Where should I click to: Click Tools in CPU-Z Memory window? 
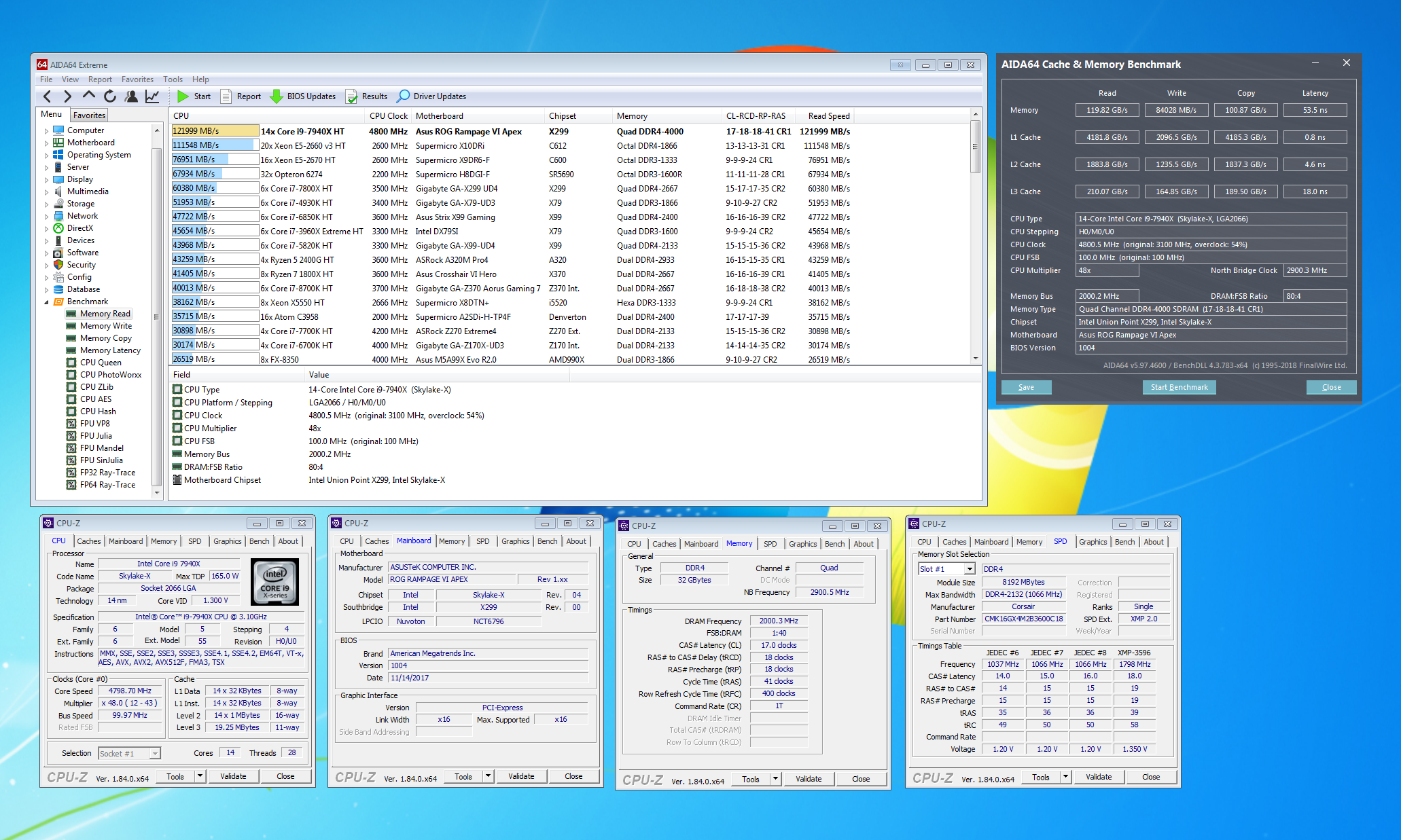click(x=750, y=779)
